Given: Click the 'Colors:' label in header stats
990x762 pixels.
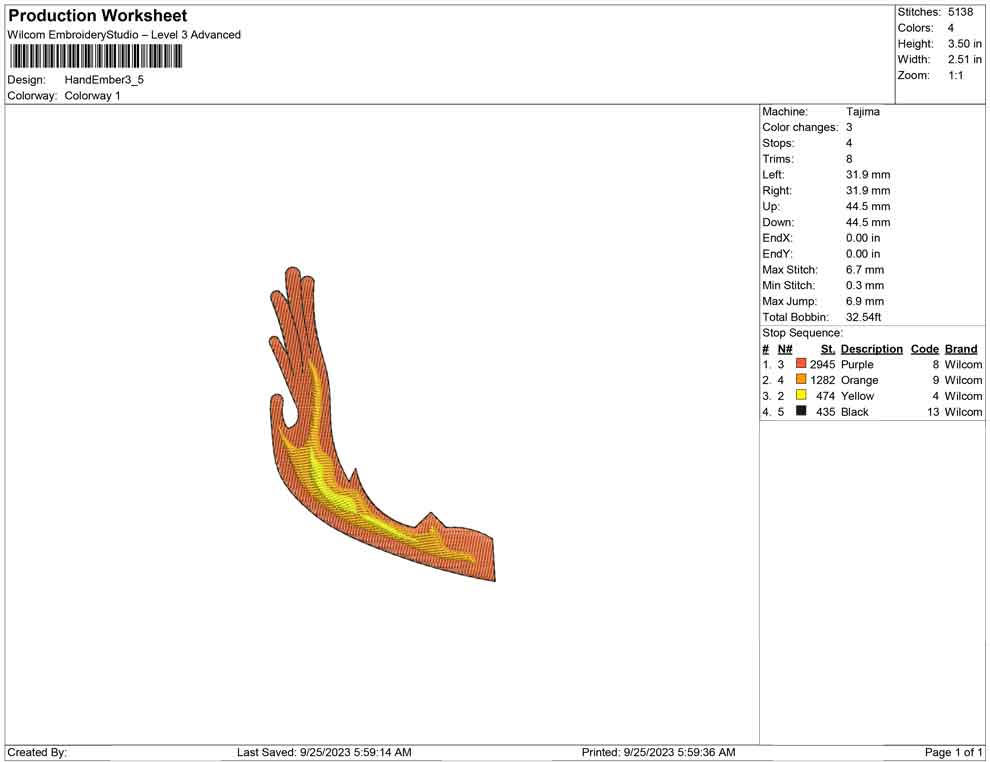Looking at the screenshot, I should [915, 28].
